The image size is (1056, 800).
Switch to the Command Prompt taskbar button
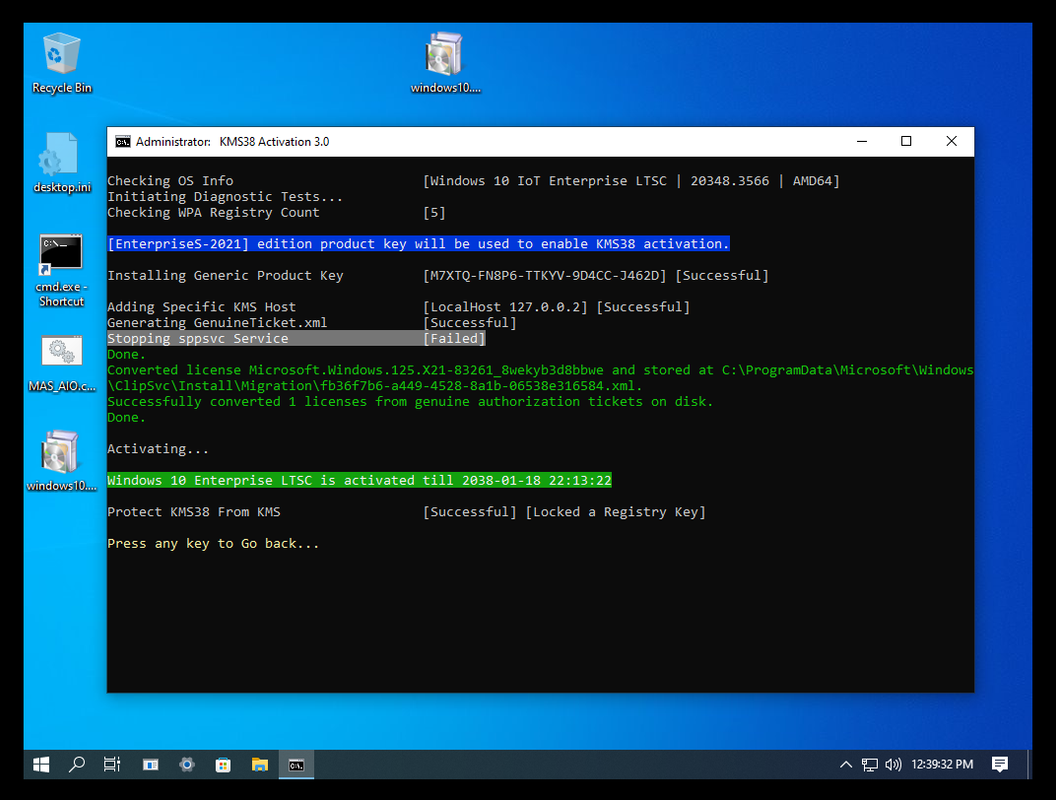click(296, 764)
